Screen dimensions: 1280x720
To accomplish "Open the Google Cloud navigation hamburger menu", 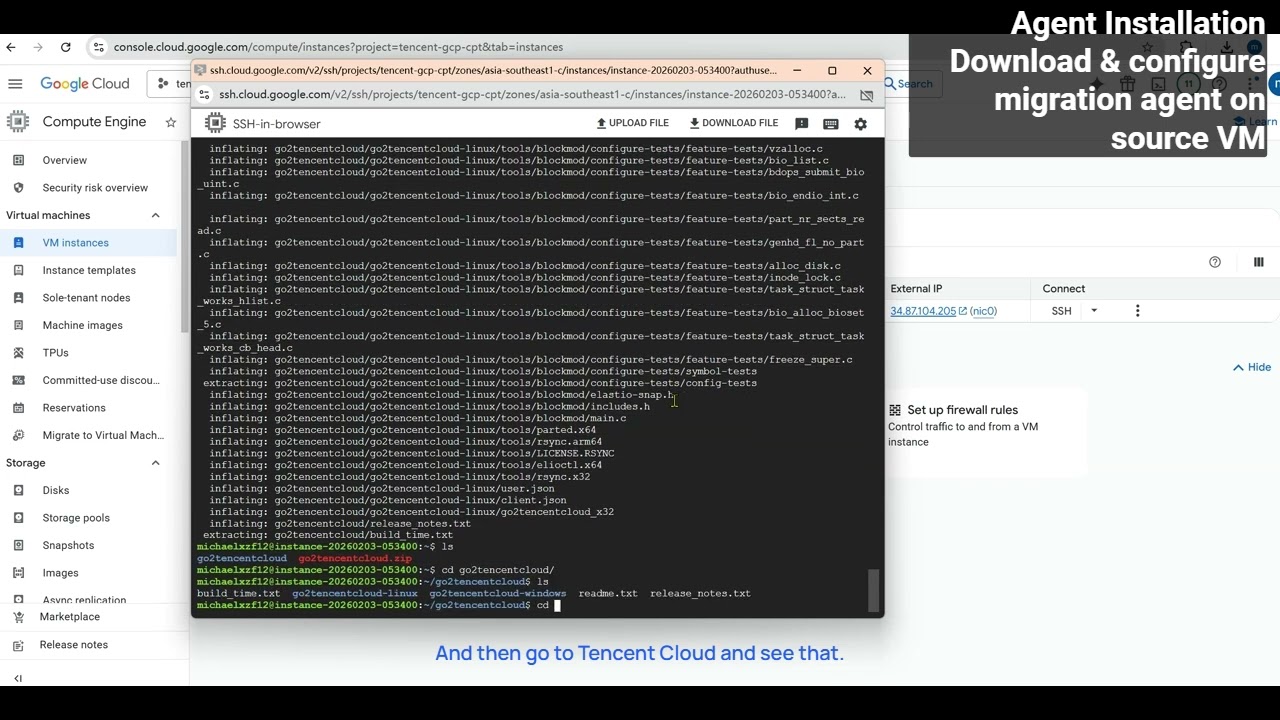I will 15,84.
